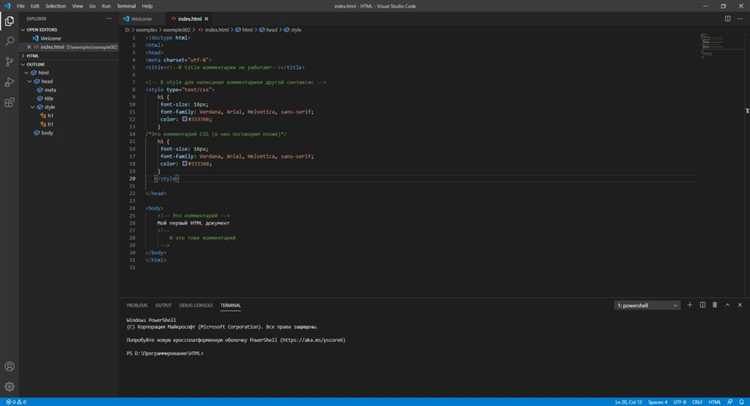Click the h1 breakpoint gutter color swatch on line 12
Image resolution: width=750 pixels, height=406 pixels.
tap(184, 119)
